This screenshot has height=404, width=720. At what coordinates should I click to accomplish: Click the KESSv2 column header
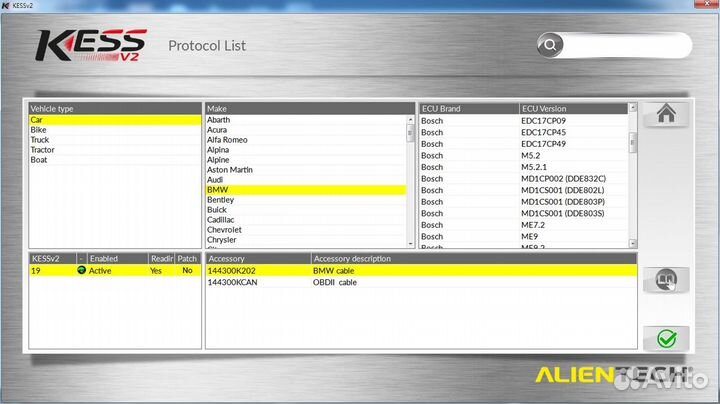pos(52,258)
